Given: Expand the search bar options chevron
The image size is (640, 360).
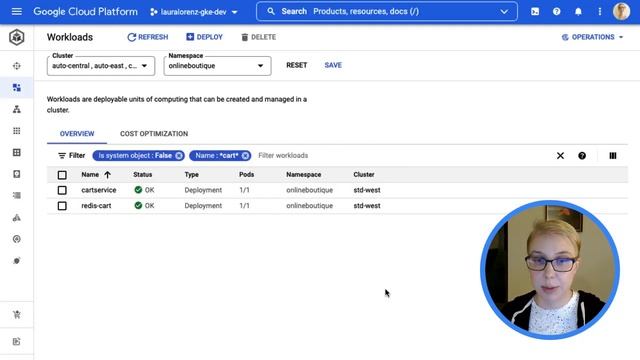Looking at the screenshot, I should 504,11.
